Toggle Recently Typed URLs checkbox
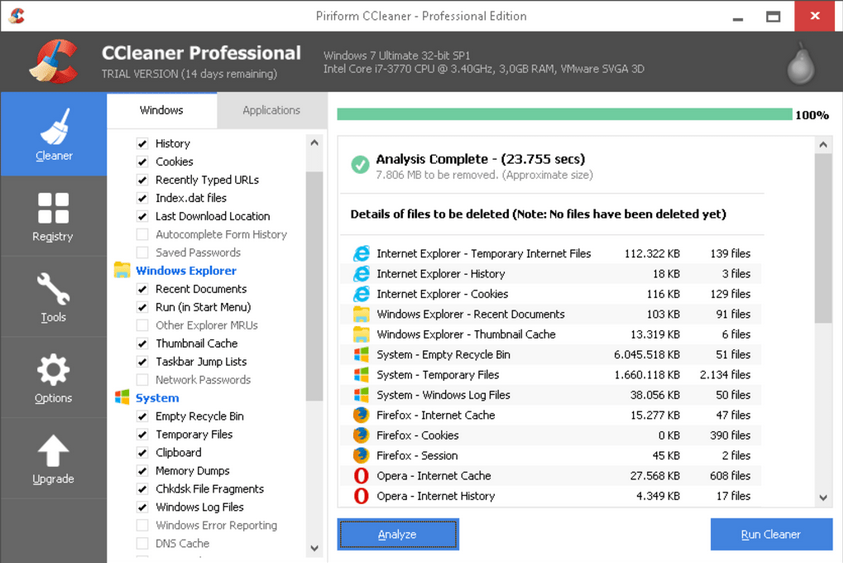This screenshot has width=843, height=563. (x=142, y=180)
